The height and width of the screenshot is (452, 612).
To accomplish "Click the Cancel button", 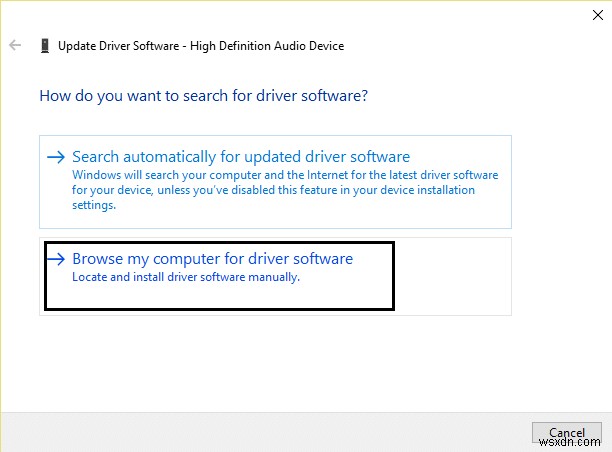I will click(567, 432).
